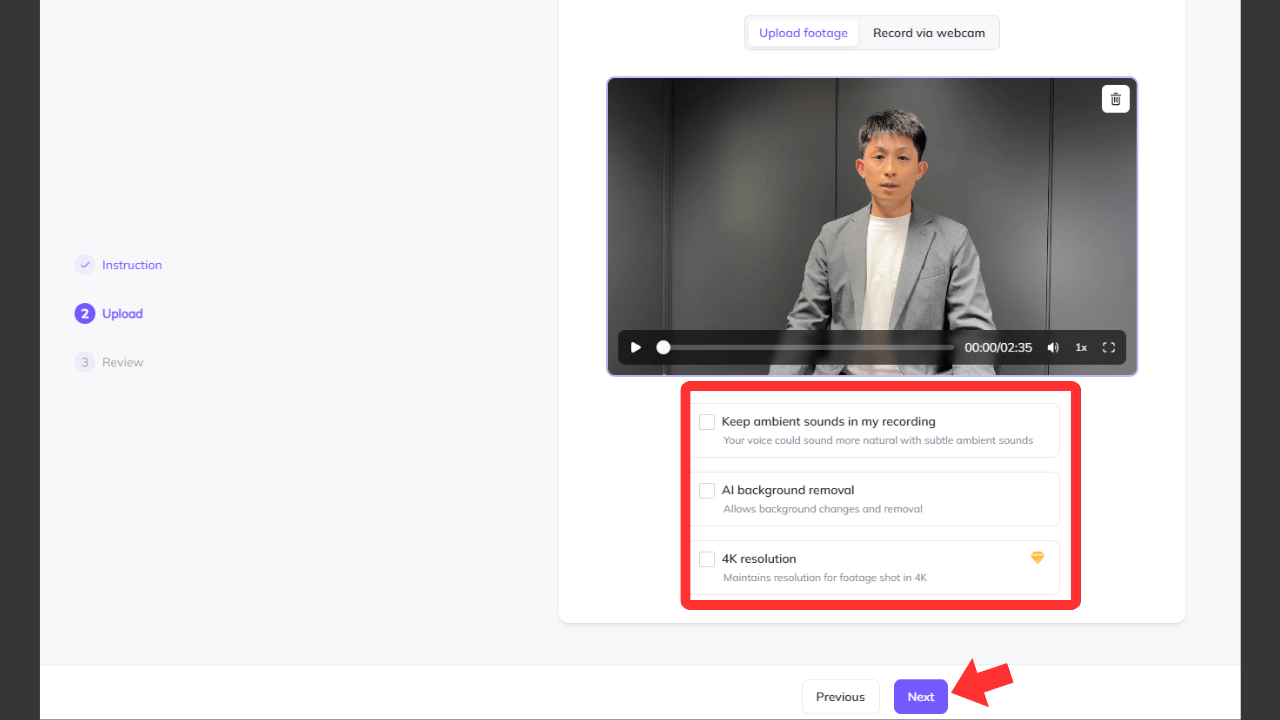Click the step 3 Review circle
This screenshot has width=1280, height=720.
85,362
